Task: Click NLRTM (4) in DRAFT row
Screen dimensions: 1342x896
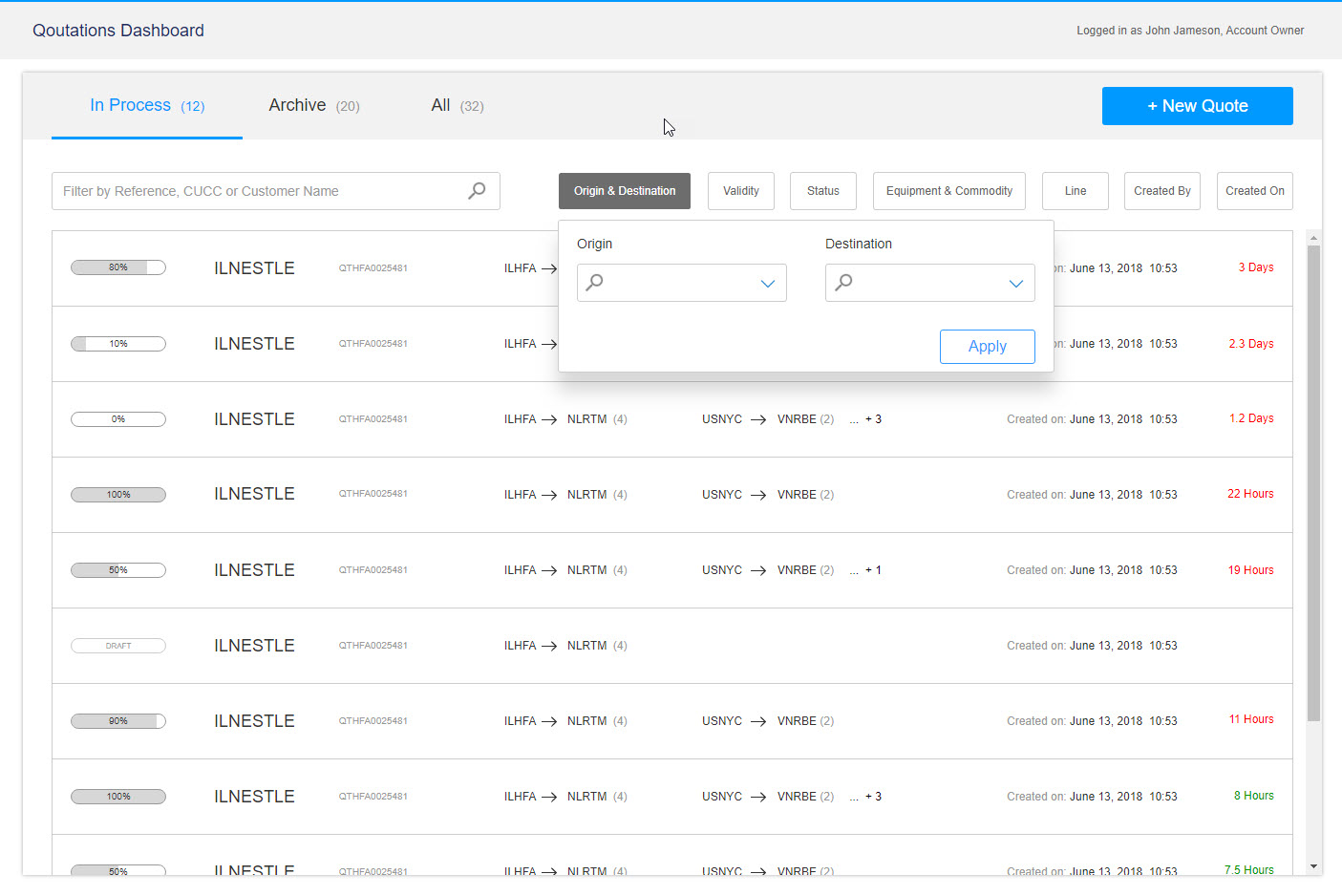Action: (x=597, y=646)
